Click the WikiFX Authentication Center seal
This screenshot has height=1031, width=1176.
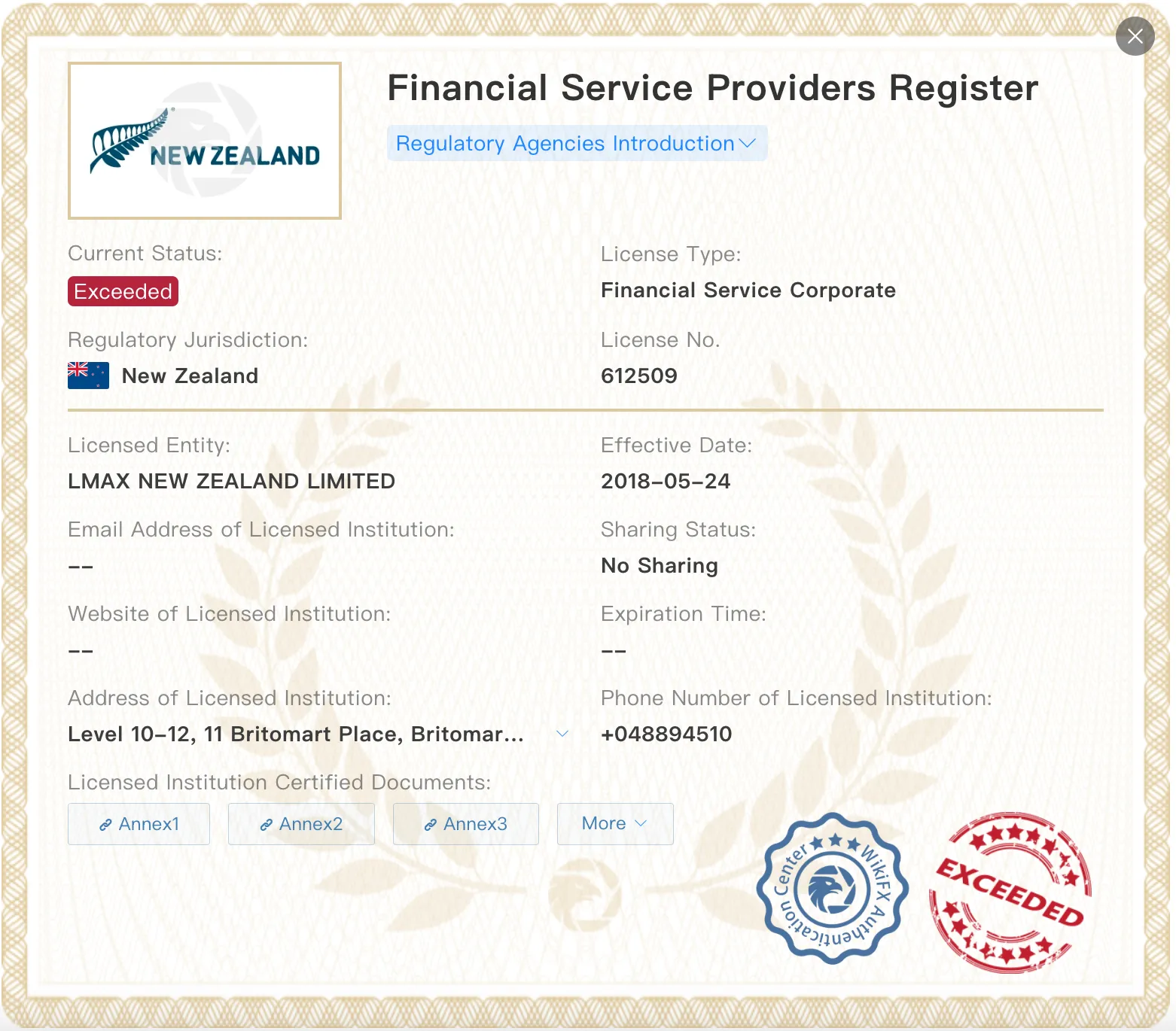coord(832,888)
